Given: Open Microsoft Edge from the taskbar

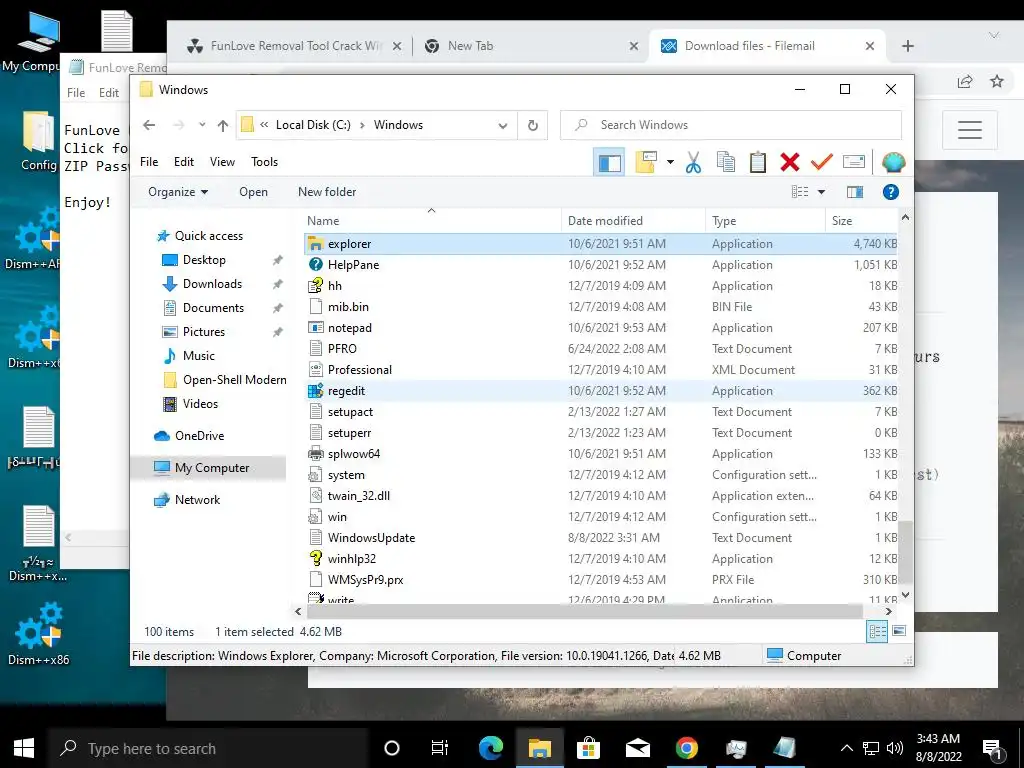Looking at the screenshot, I should click(490, 748).
